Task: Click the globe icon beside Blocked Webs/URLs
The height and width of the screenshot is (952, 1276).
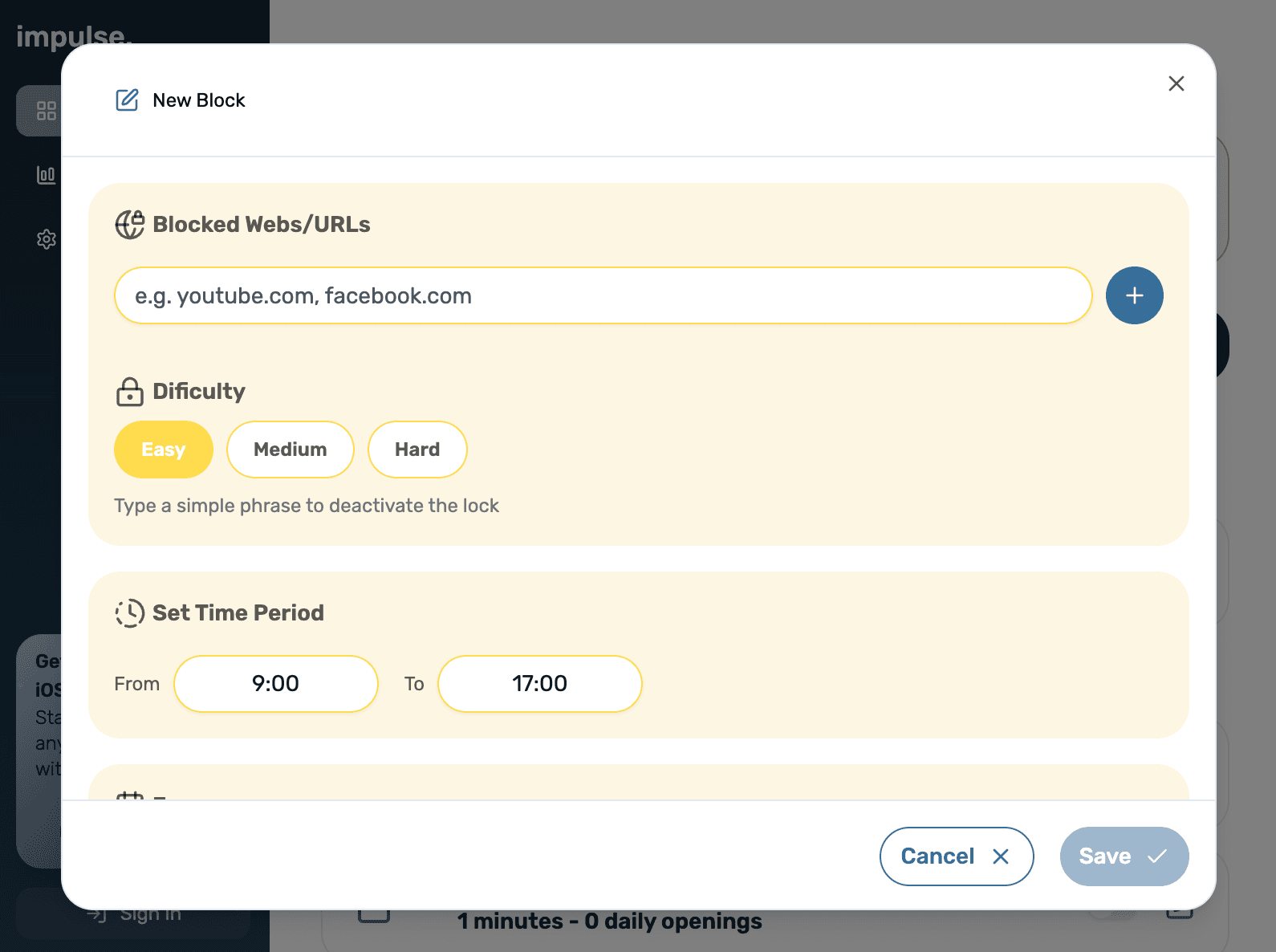Action: 129,225
